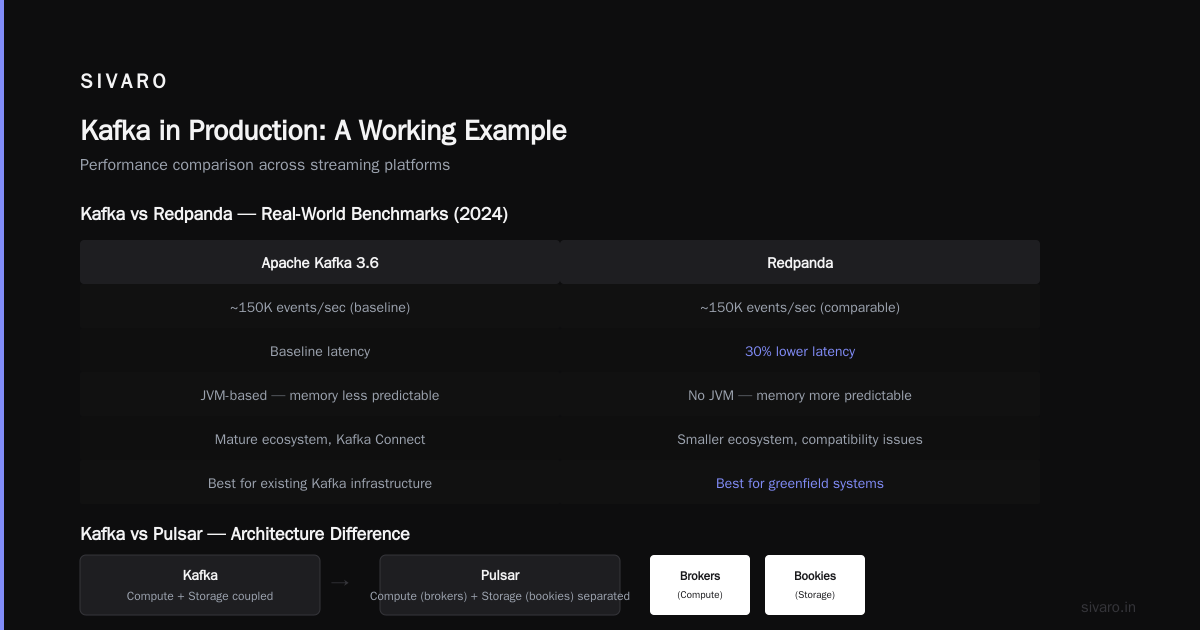Click 'Smaller ecosystem, compatibility issues' cell

[x=800, y=439]
